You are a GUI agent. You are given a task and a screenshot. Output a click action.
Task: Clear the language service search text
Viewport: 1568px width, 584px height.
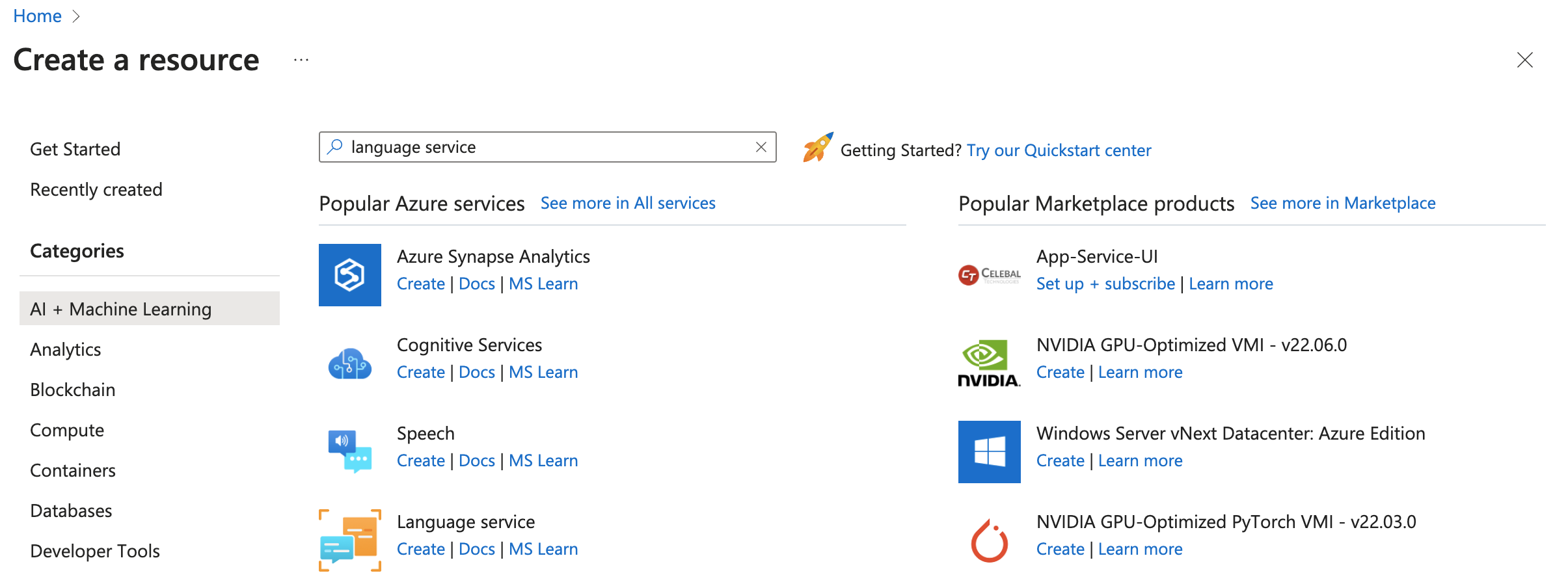(x=761, y=147)
